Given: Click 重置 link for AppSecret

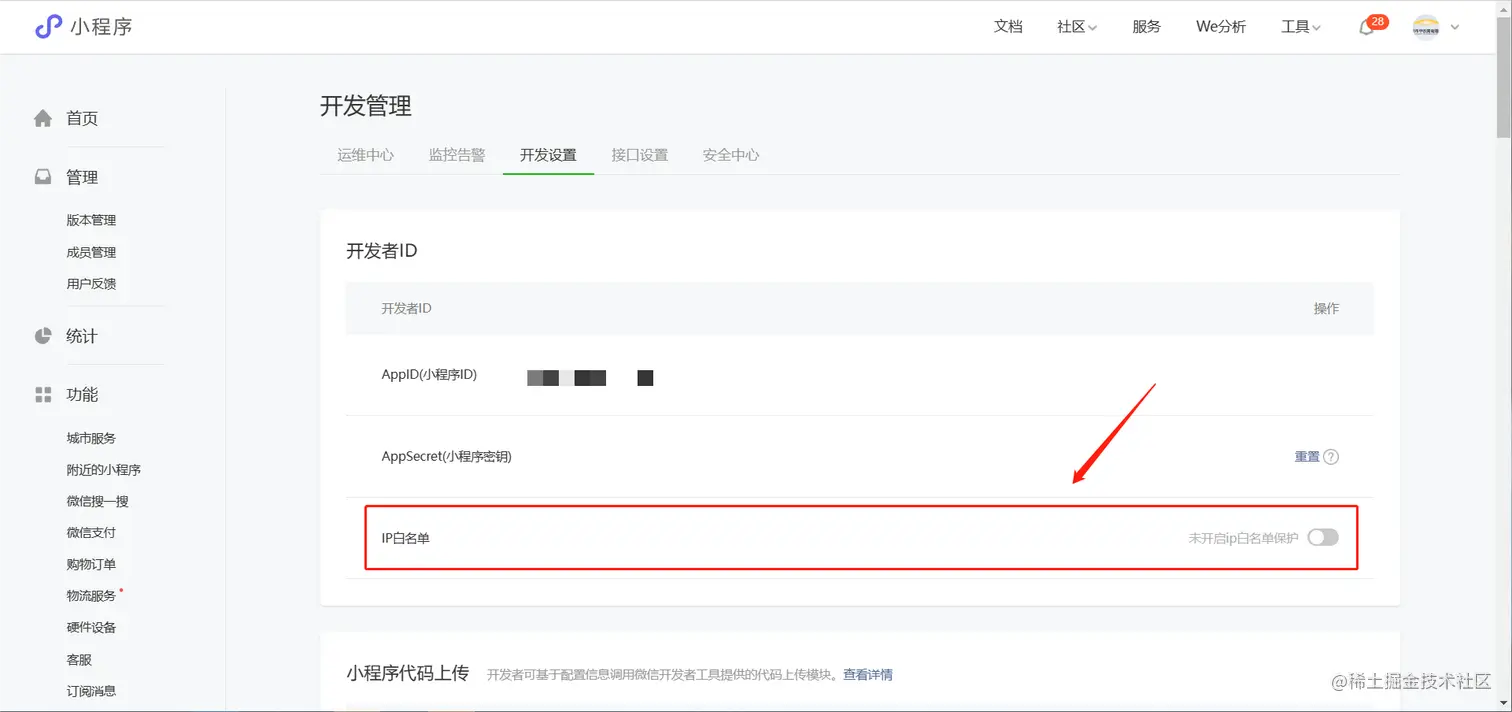Looking at the screenshot, I should coord(1307,457).
